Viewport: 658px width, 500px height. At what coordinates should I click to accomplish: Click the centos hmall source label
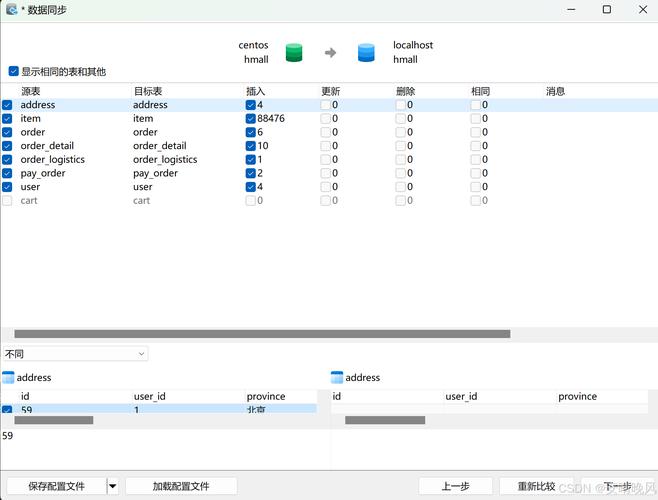pyautogui.click(x=253, y=52)
